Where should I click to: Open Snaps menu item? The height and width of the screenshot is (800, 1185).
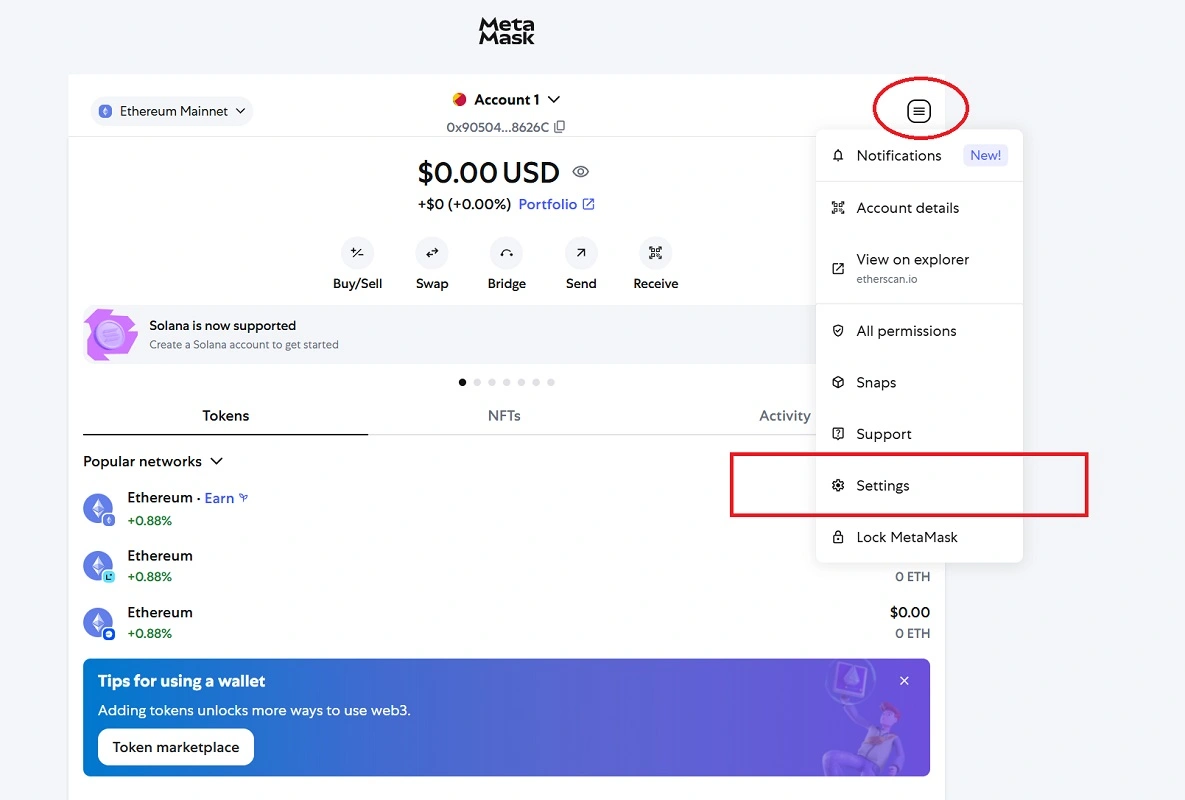919,382
